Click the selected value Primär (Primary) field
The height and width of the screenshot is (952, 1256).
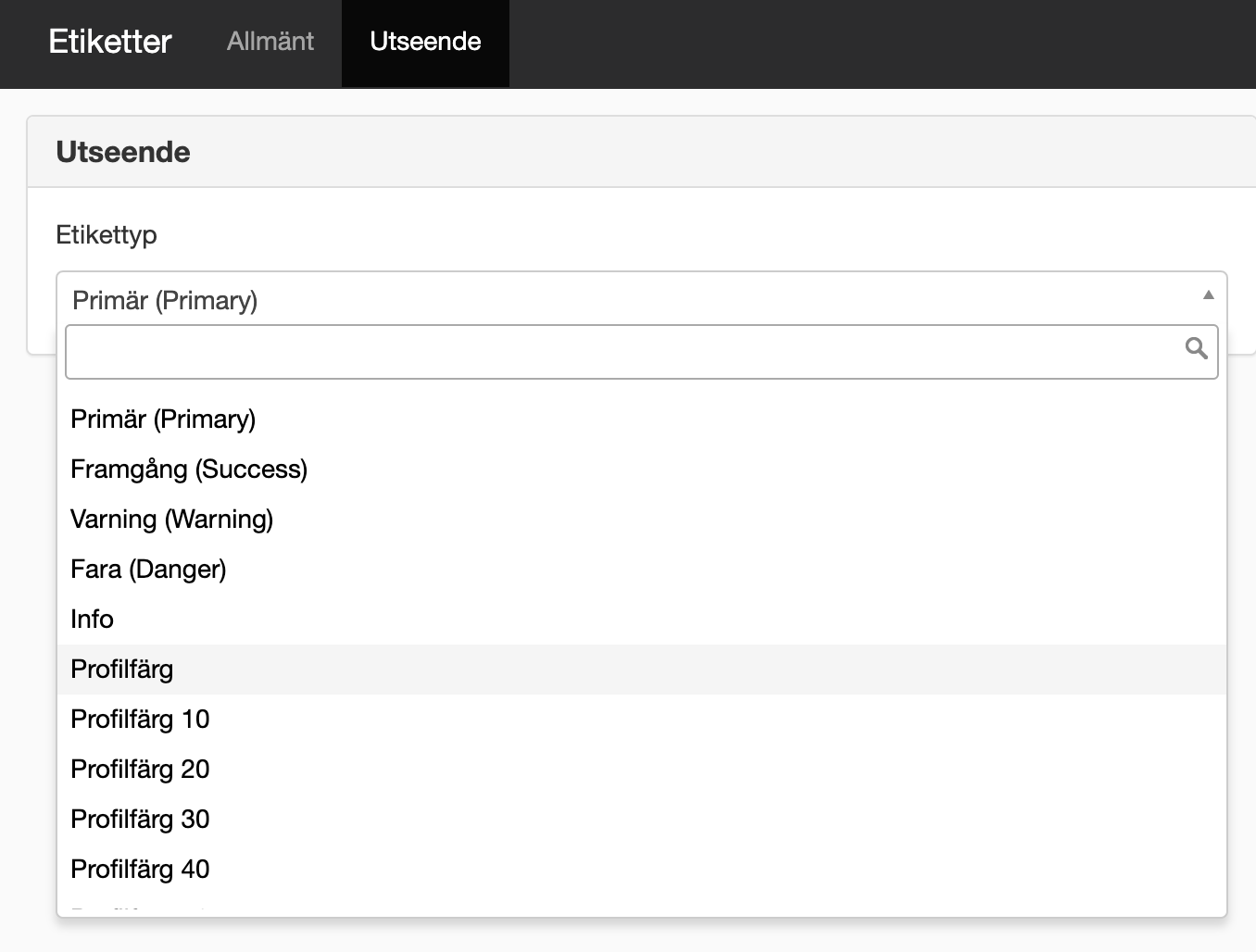pos(641,299)
